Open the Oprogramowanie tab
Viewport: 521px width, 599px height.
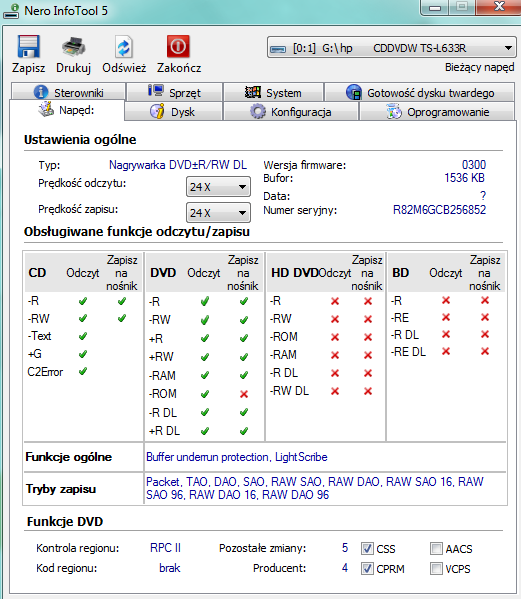(x=437, y=112)
